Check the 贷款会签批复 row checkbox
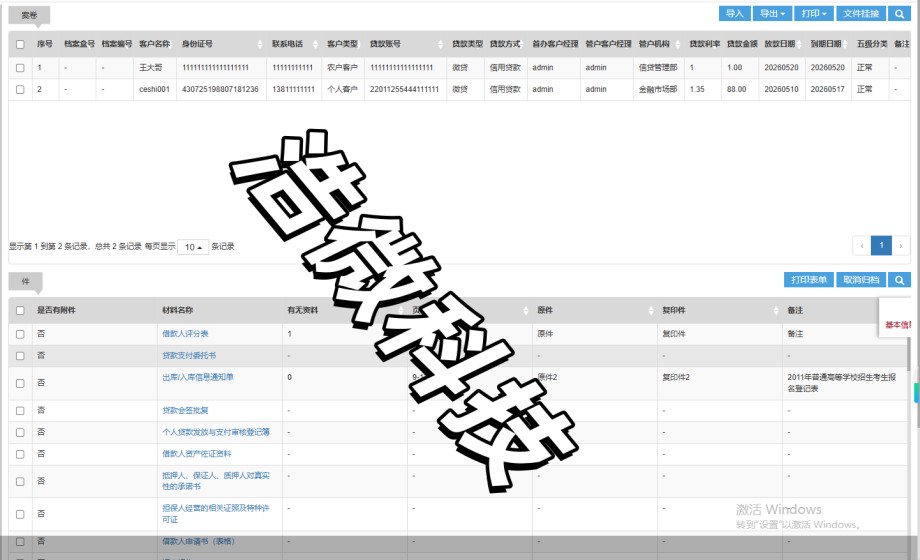Screen dimensions: 920x560 point(21,411)
